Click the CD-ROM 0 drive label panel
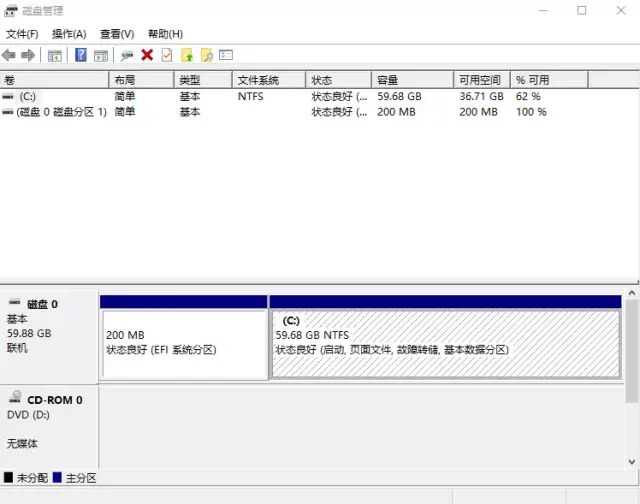This screenshot has height=504, width=640. tap(48, 420)
